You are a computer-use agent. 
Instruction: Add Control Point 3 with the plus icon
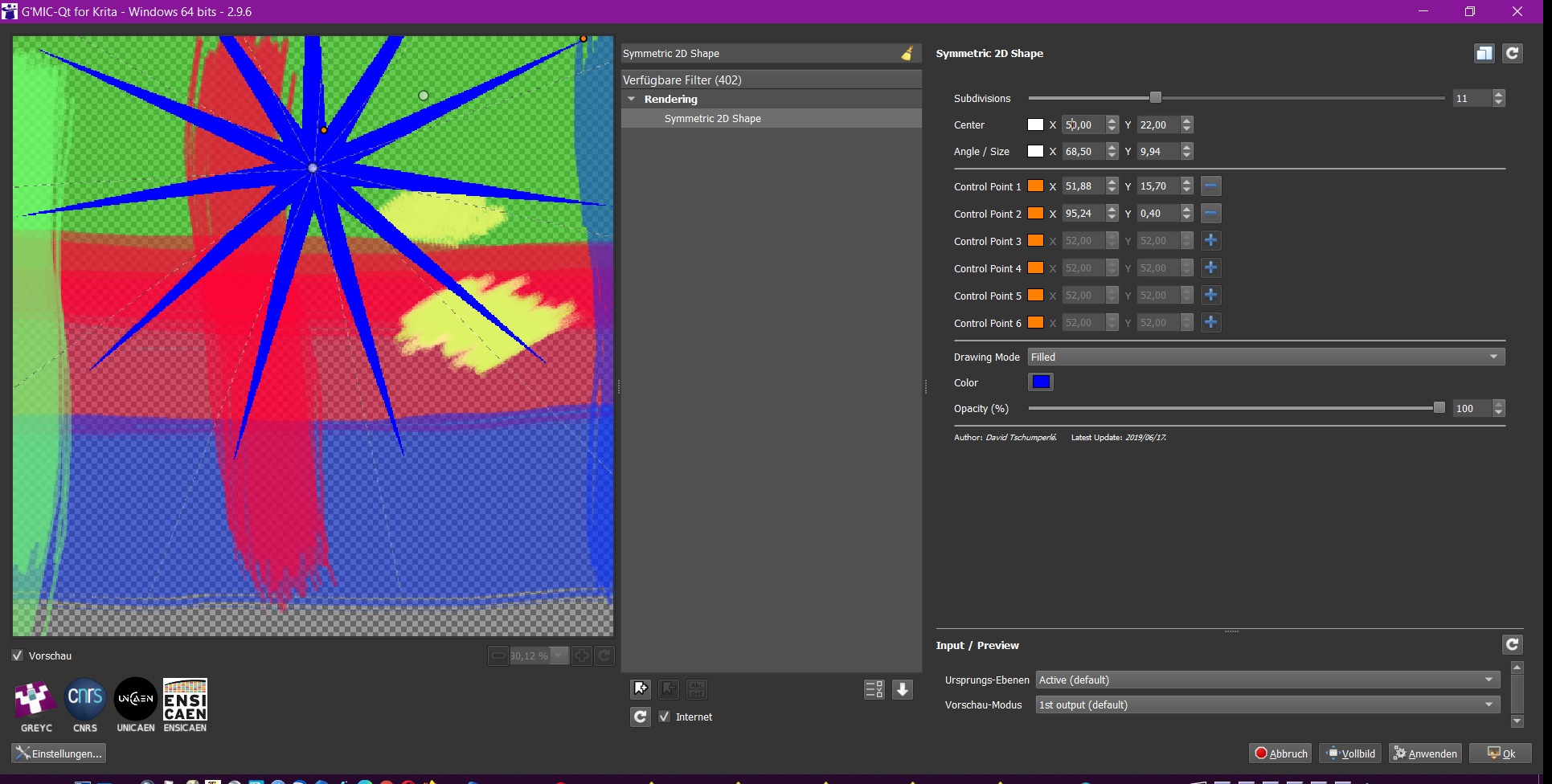coord(1210,240)
